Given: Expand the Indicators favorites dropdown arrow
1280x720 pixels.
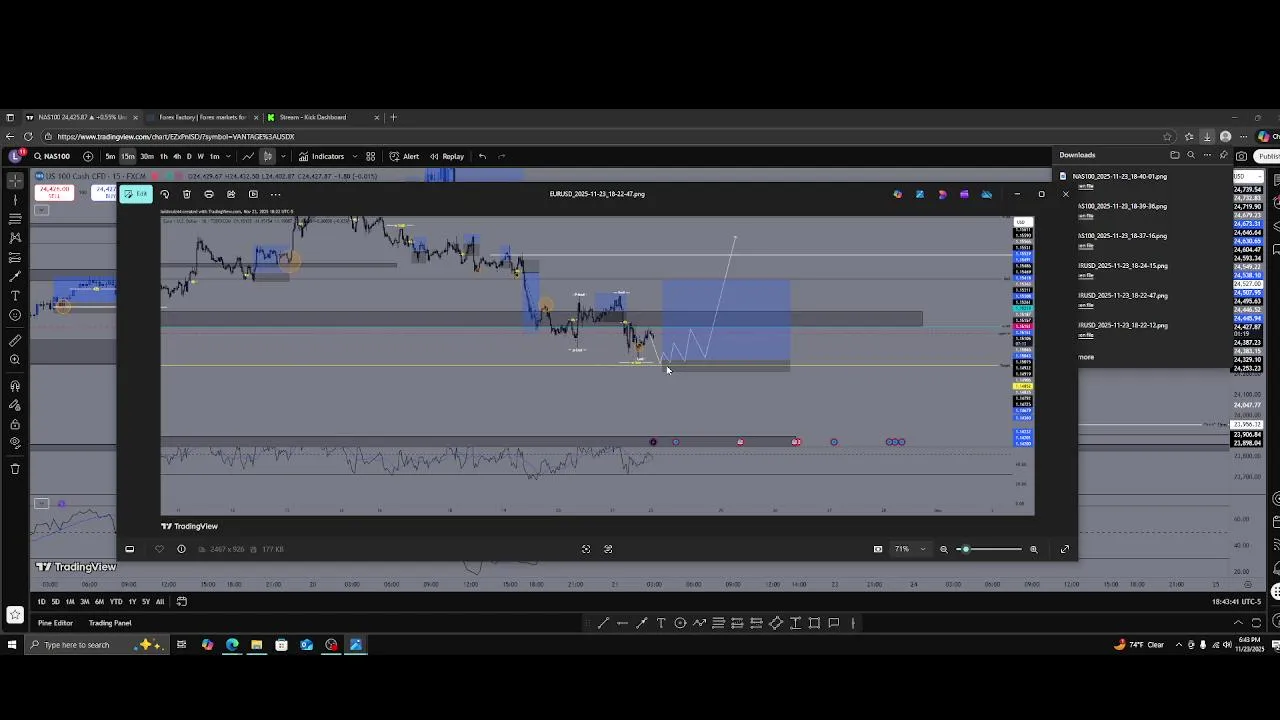Looking at the screenshot, I should (x=355, y=156).
